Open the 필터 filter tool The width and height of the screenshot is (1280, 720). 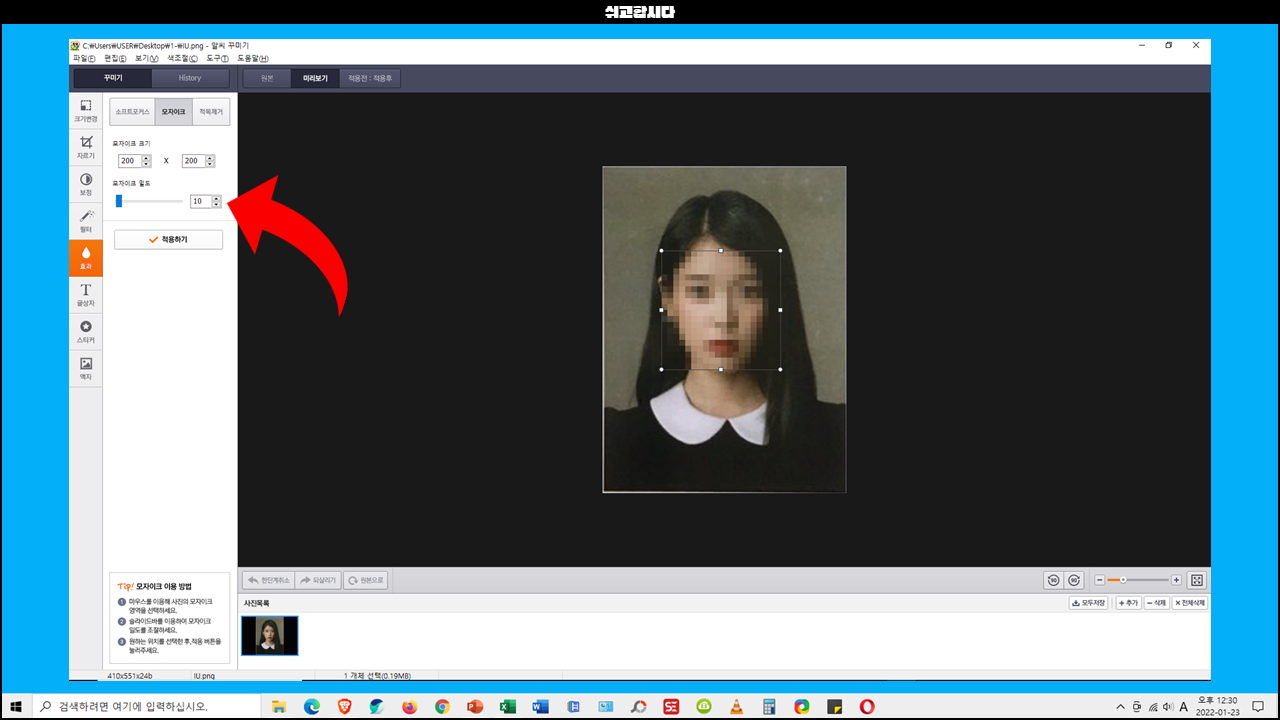(x=86, y=222)
